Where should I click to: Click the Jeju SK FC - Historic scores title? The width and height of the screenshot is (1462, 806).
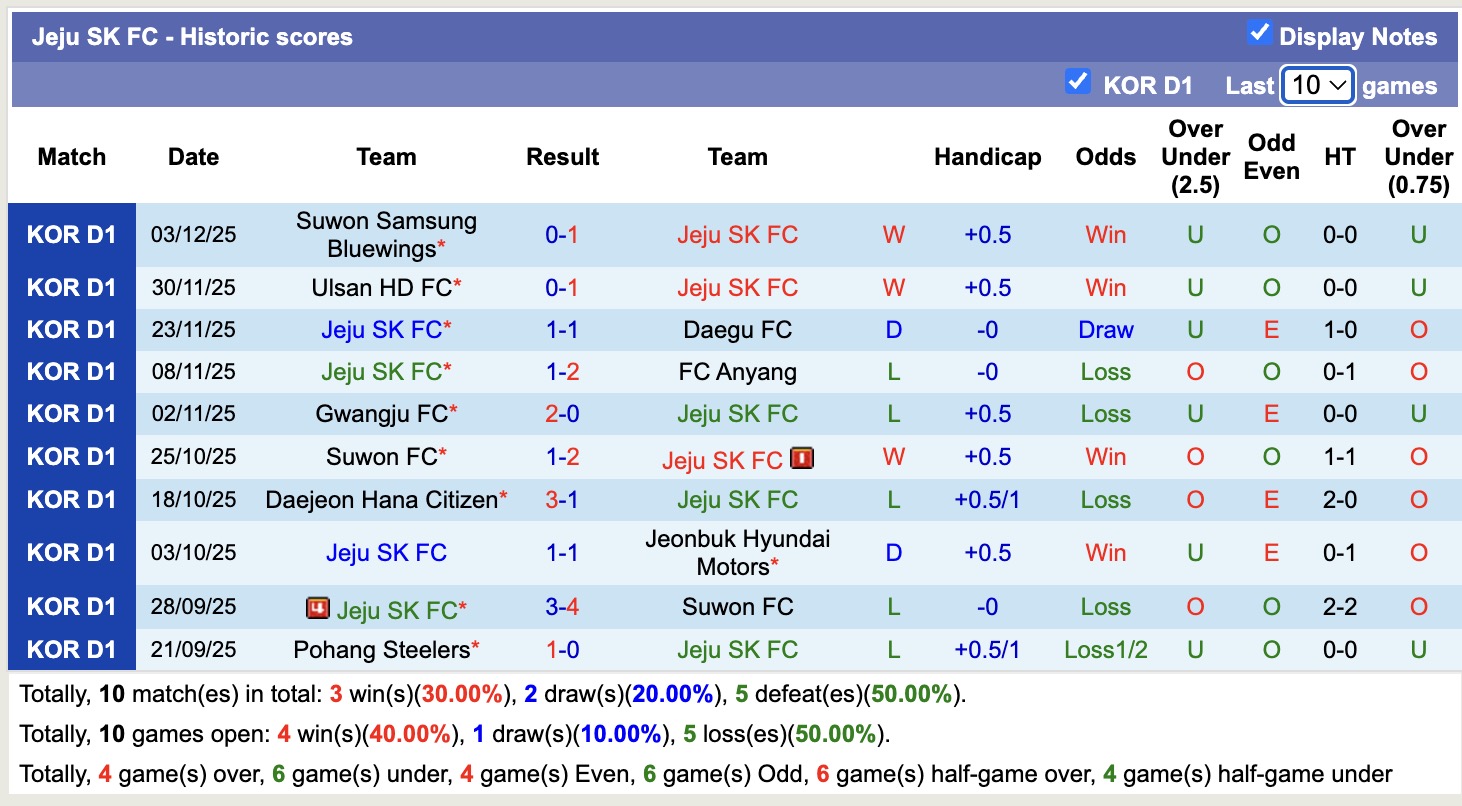coord(192,37)
